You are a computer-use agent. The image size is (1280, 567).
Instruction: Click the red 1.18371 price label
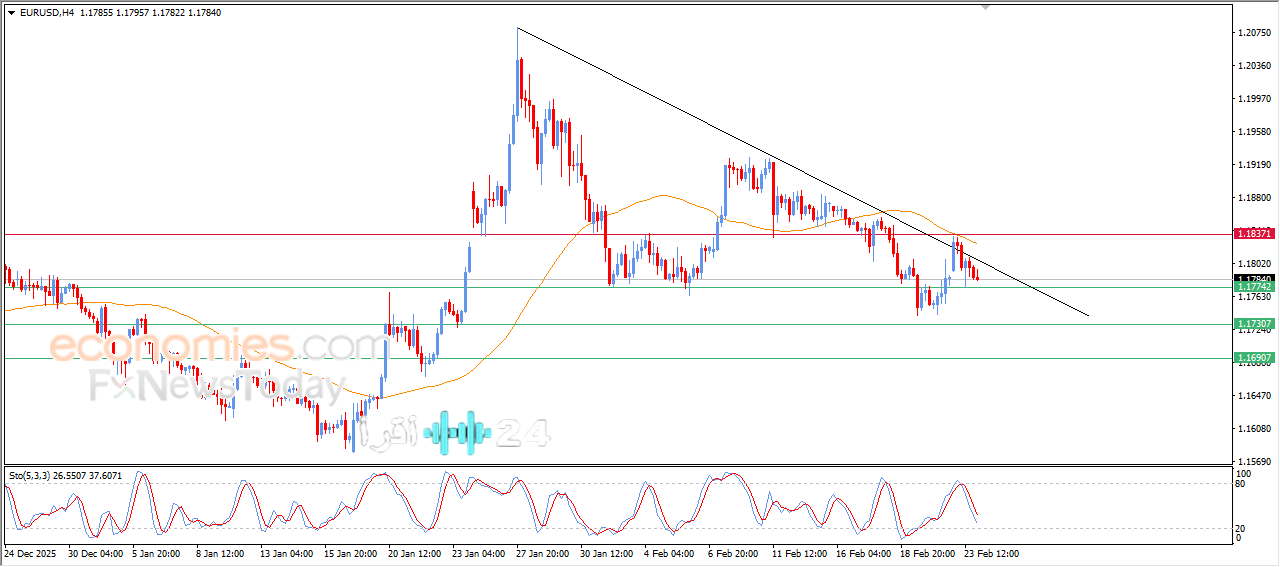coord(1253,233)
